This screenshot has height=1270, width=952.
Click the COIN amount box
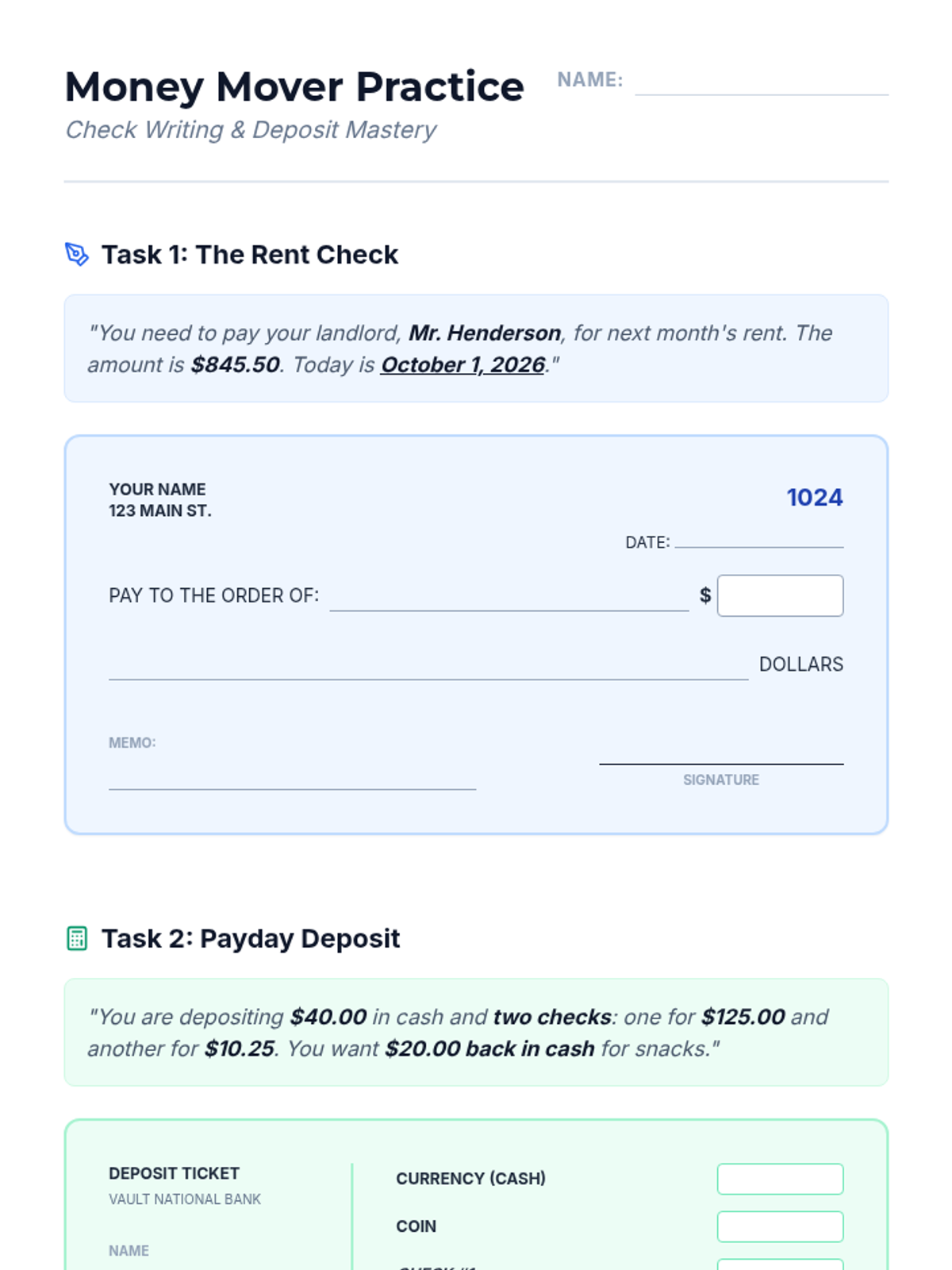click(780, 1226)
